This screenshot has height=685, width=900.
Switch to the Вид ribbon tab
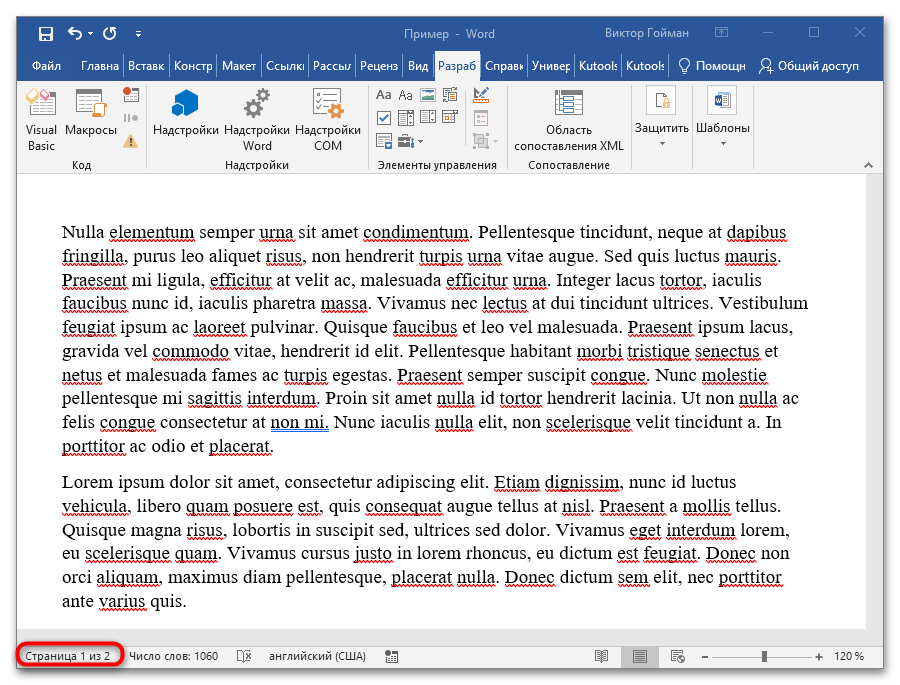[x=418, y=66]
